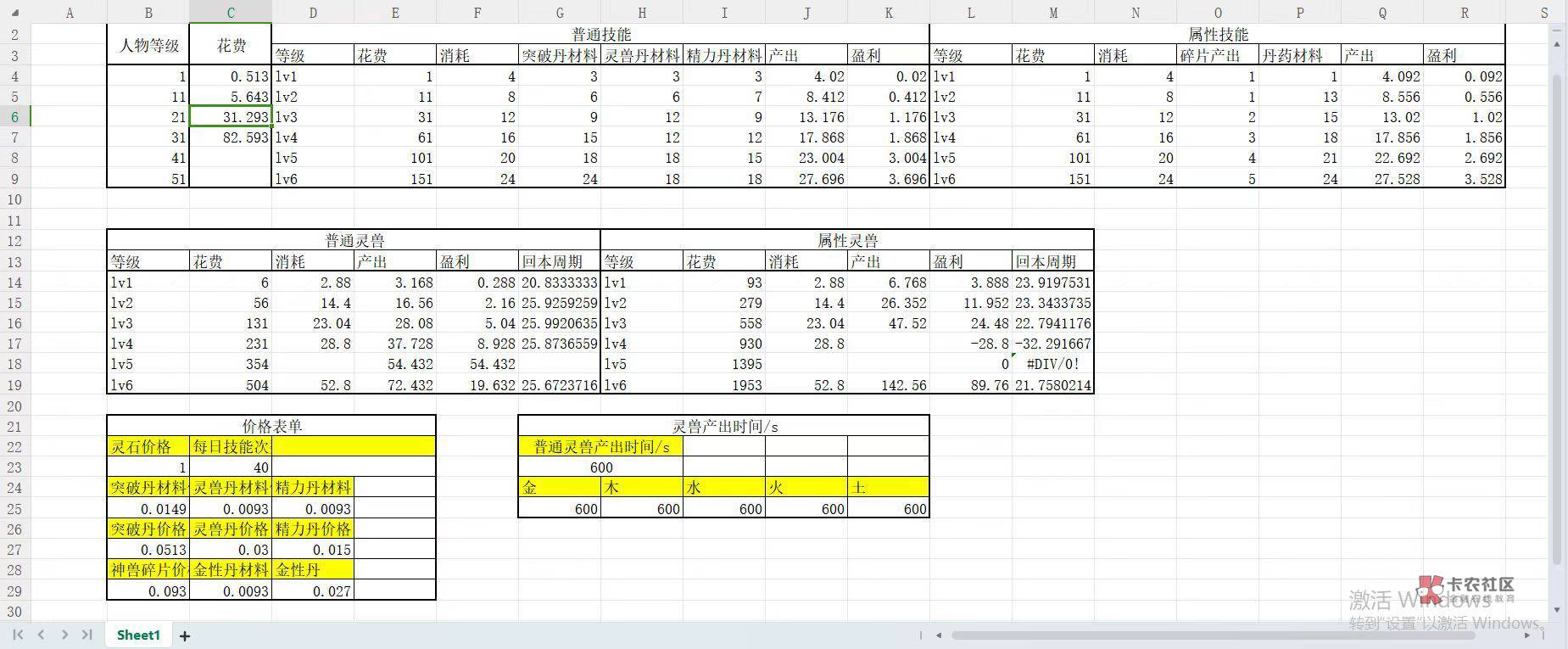The height and width of the screenshot is (649, 1568).
Task: Select row header 6
Action: (15, 117)
